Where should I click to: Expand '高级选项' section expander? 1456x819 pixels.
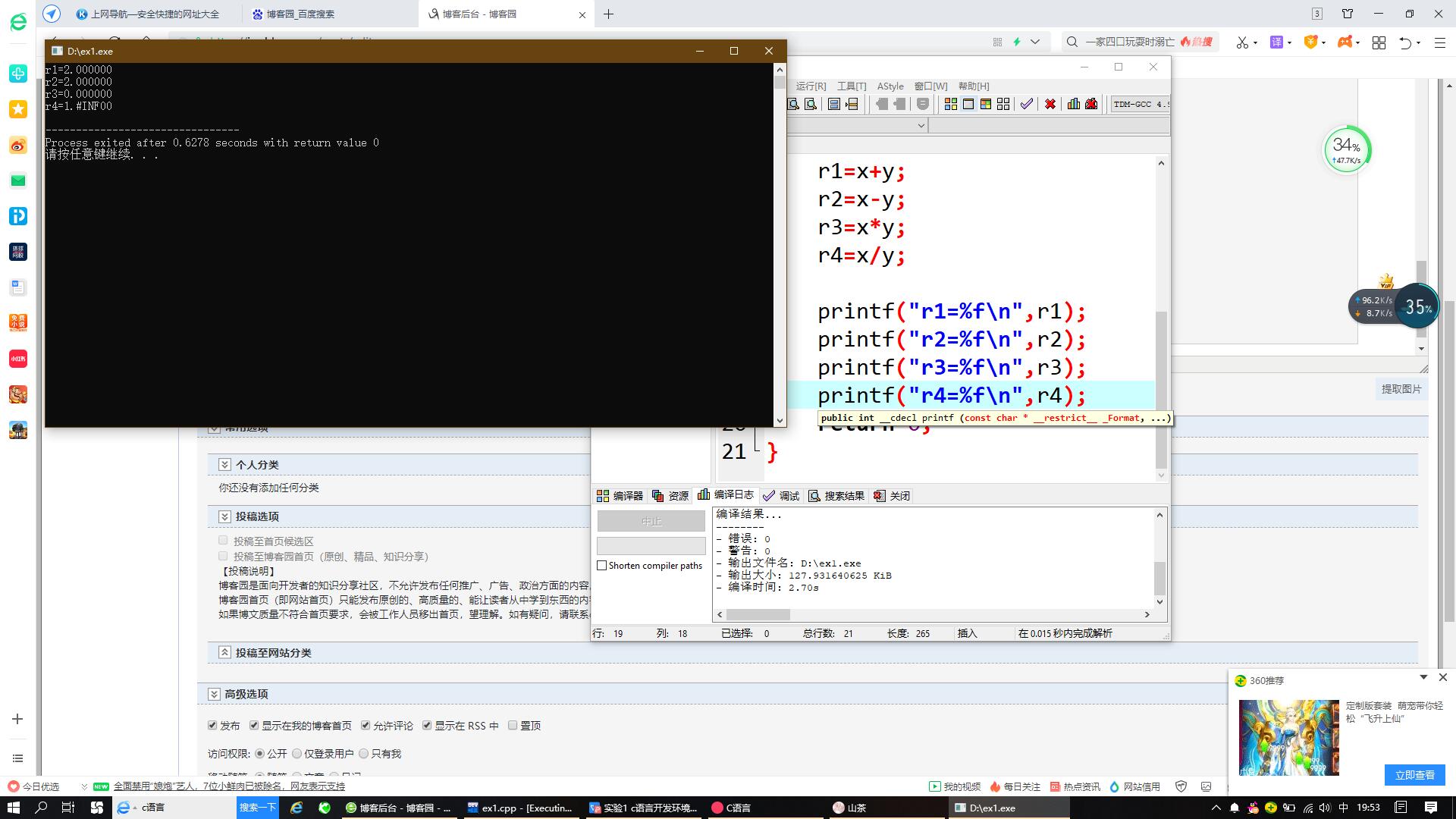click(x=214, y=694)
